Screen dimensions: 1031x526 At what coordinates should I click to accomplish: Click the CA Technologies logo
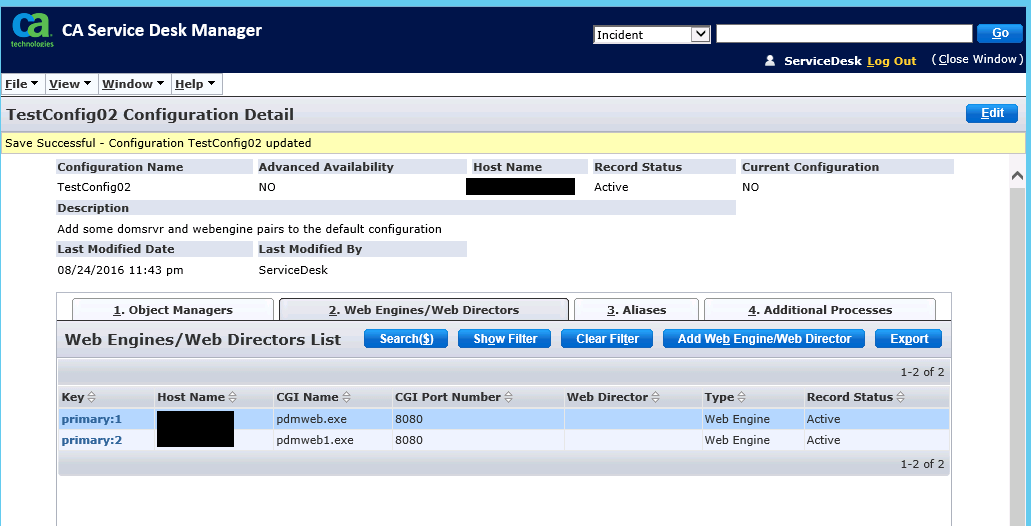click(x=33, y=31)
